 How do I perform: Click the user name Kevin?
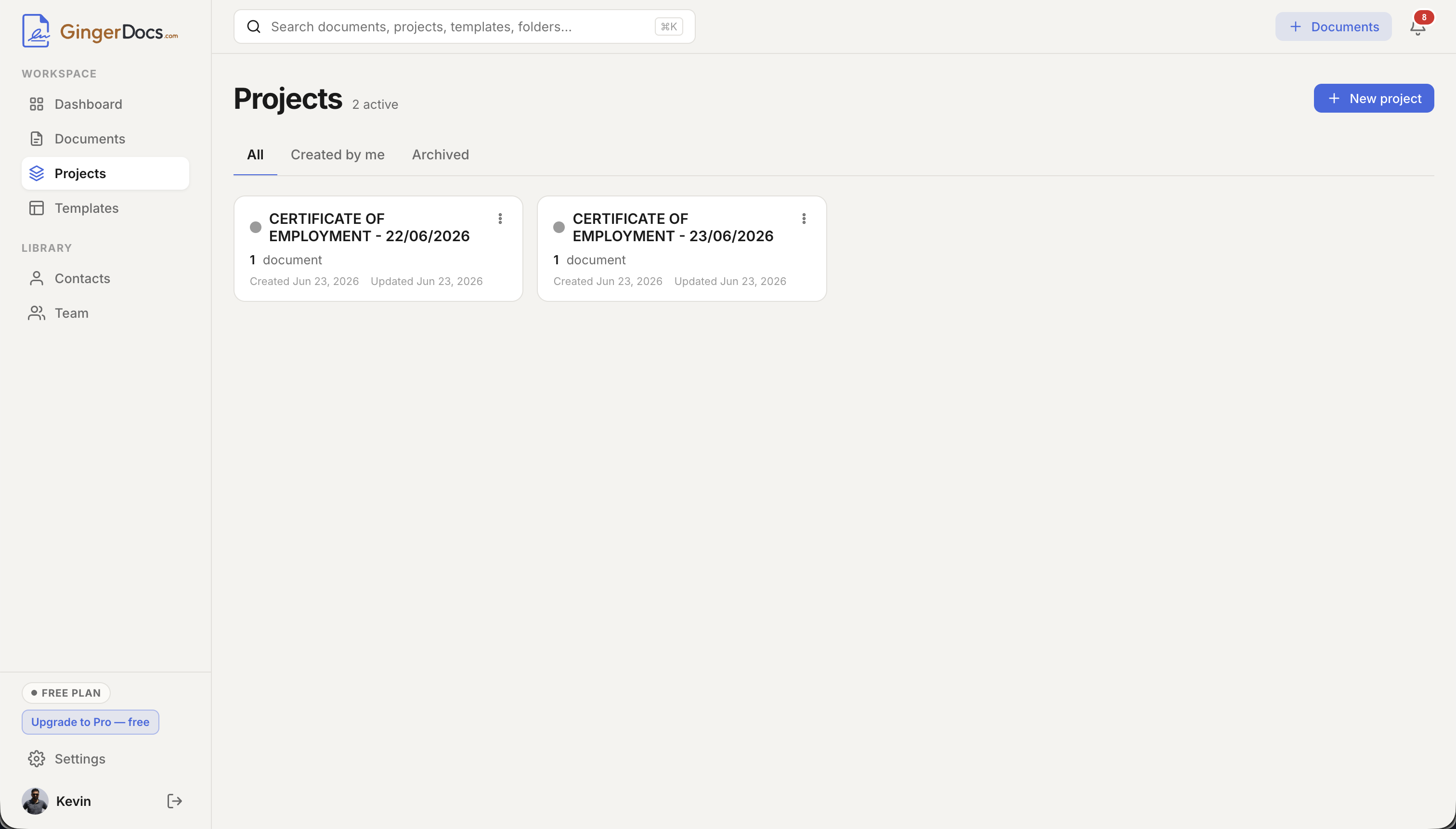tap(74, 801)
